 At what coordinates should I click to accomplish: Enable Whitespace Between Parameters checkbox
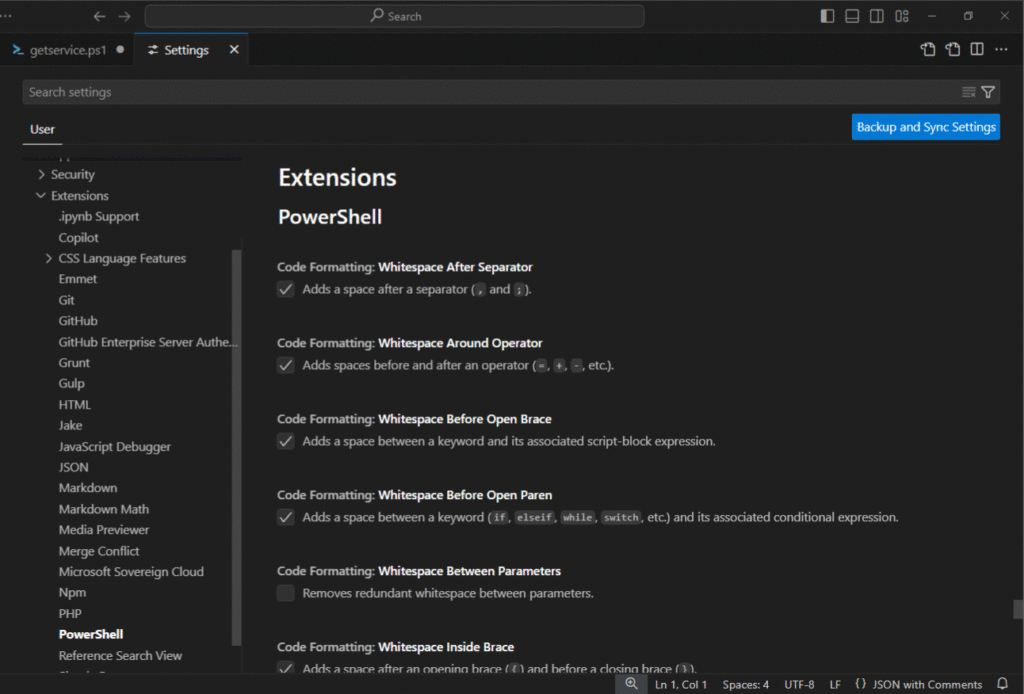click(x=285, y=593)
